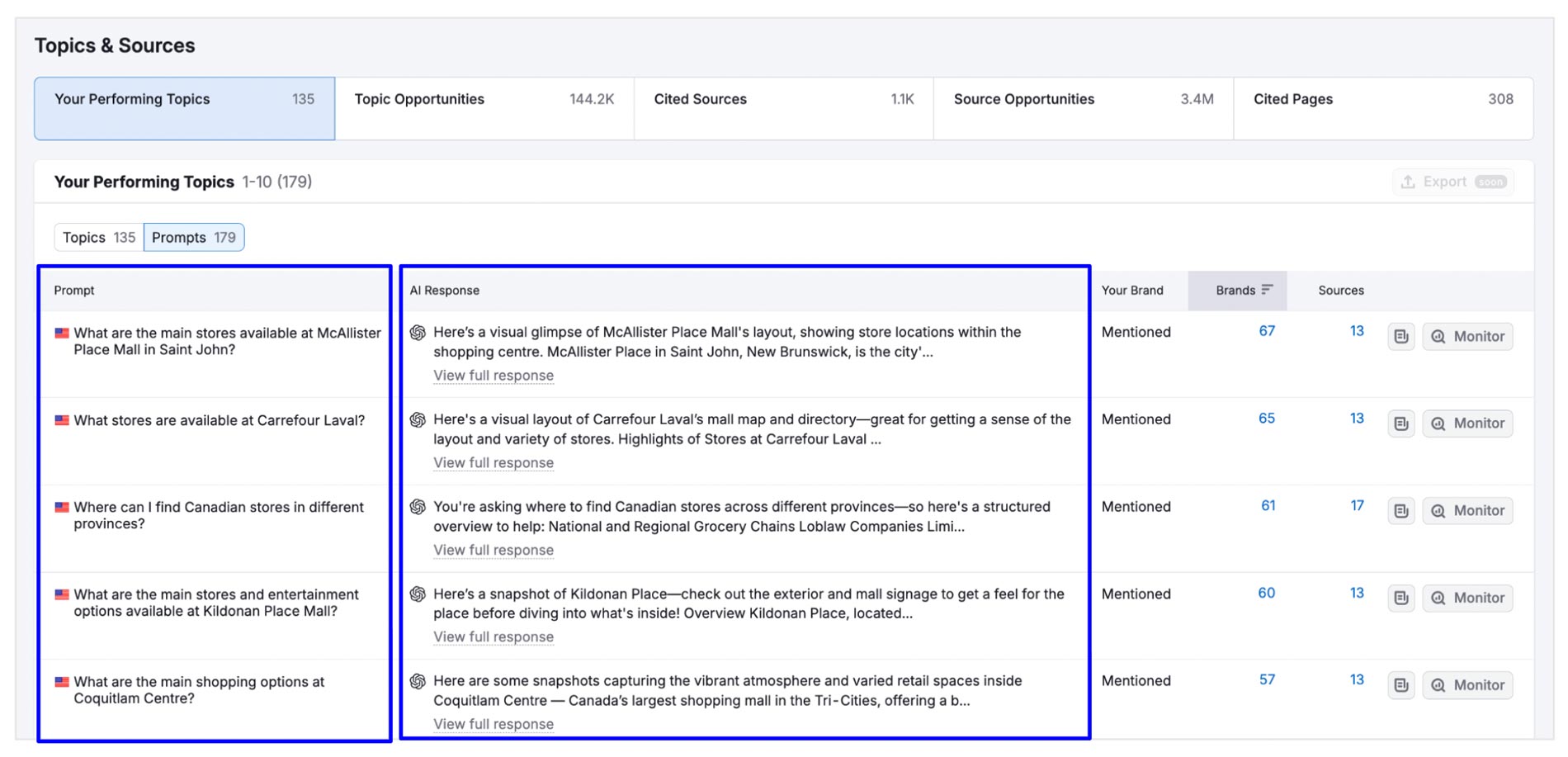
Task: Click the 67 brands count on the McAllister row
Action: click(x=1266, y=329)
